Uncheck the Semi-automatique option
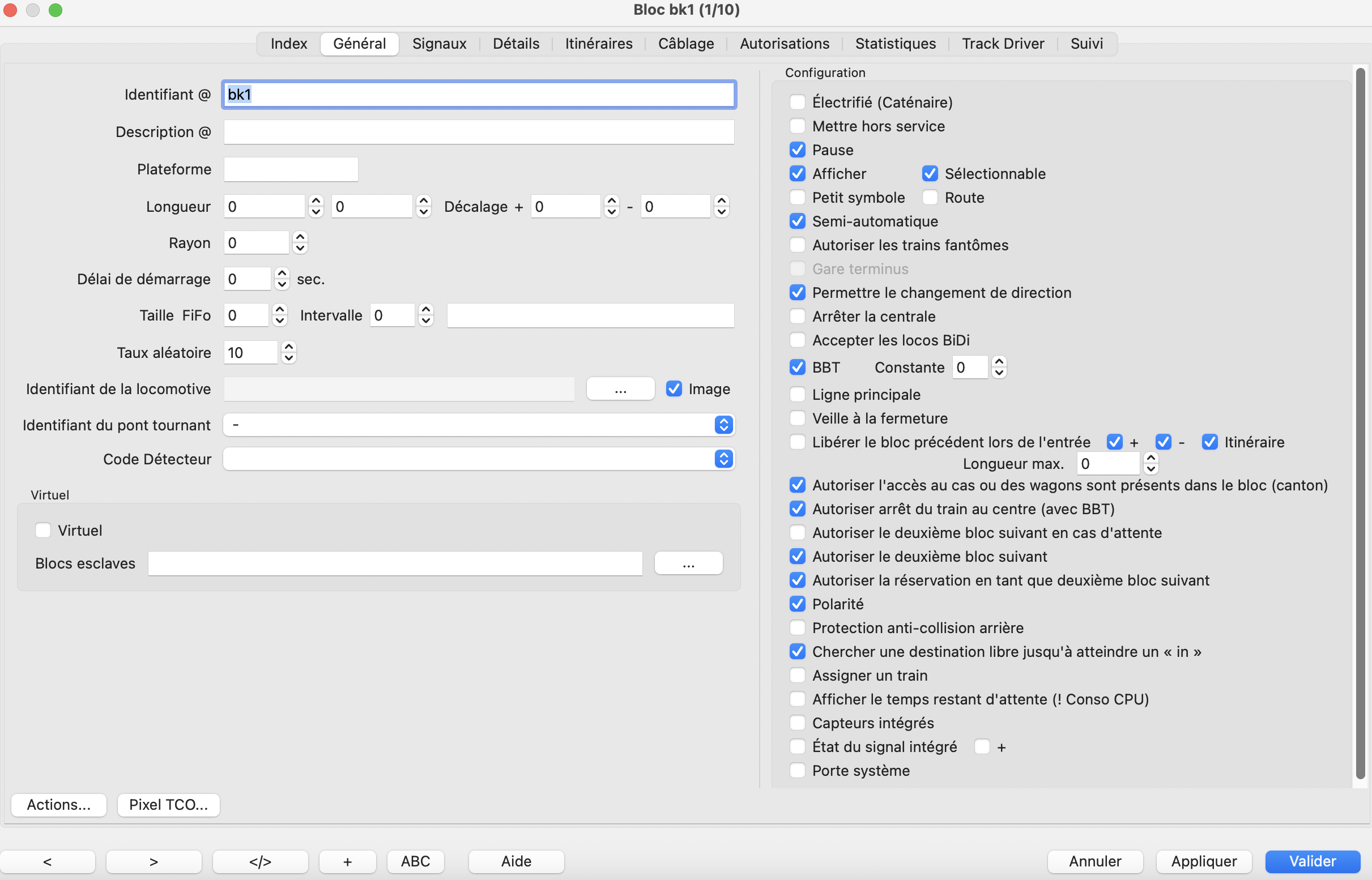 (x=797, y=221)
